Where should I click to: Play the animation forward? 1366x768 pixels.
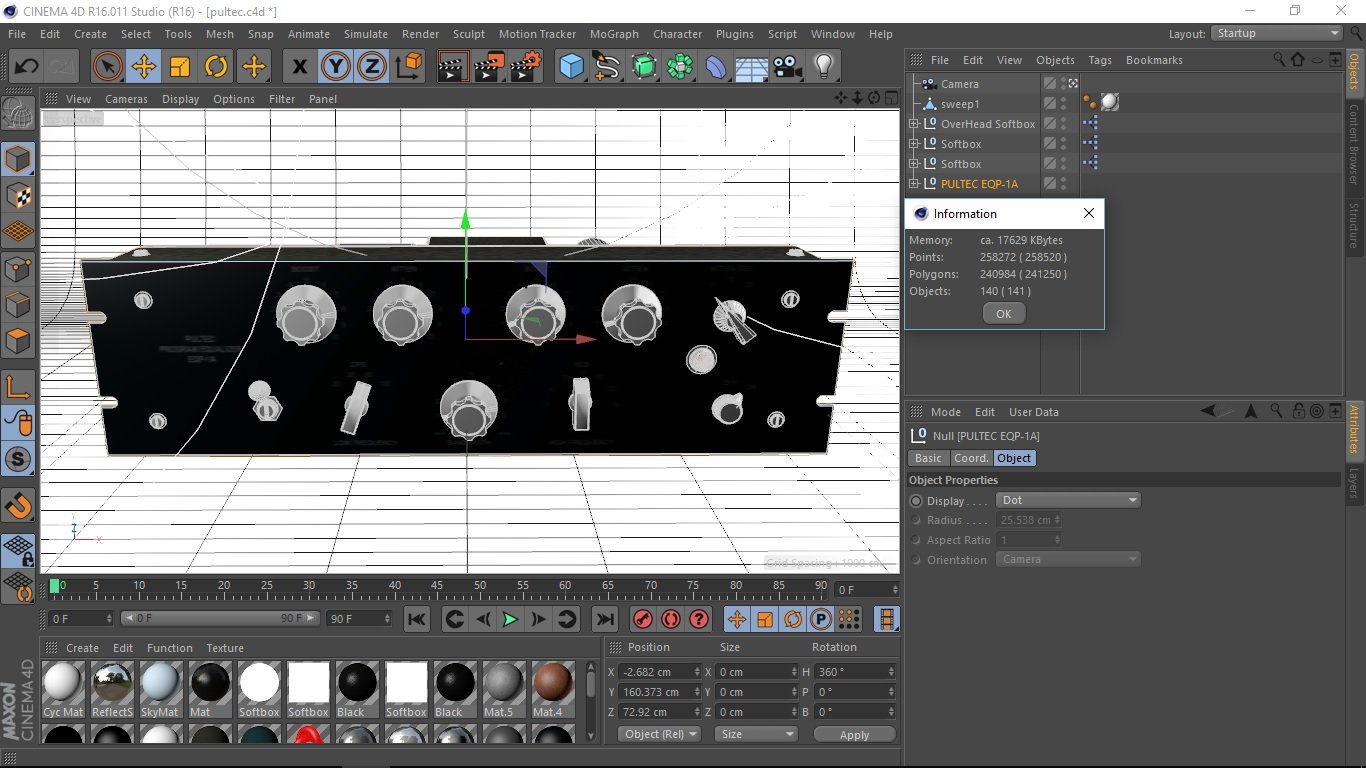point(510,619)
